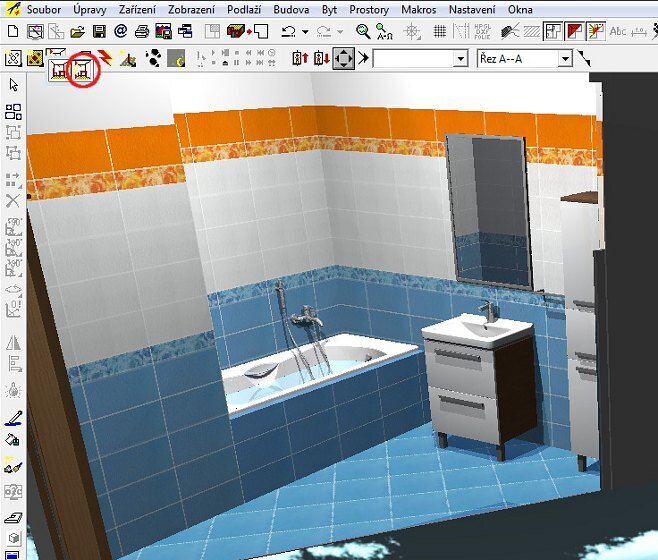Open the Řez A--A section dropdown
The width and height of the screenshot is (658, 560).
(565, 59)
